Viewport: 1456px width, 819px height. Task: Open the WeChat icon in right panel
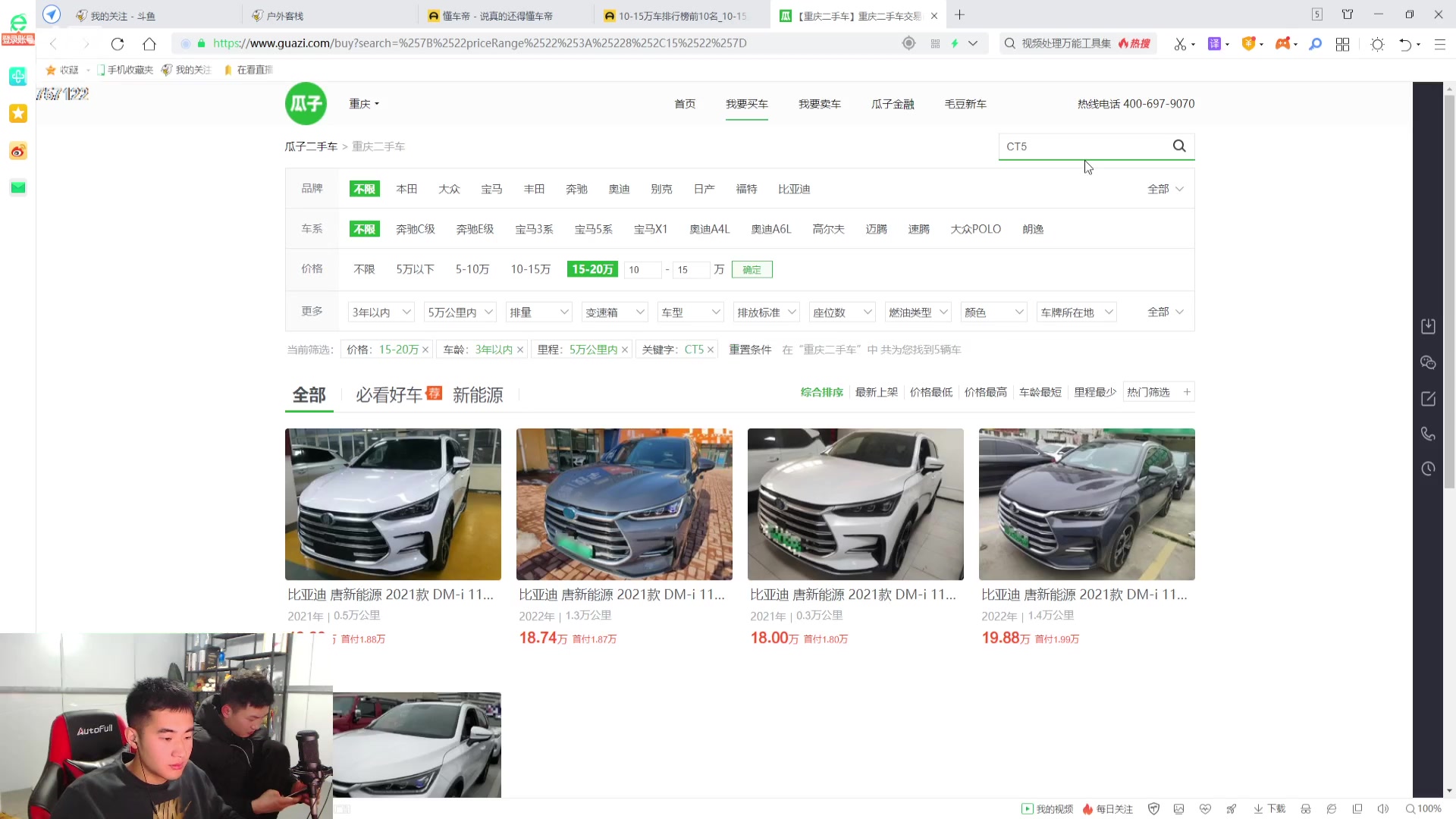tap(1428, 362)
